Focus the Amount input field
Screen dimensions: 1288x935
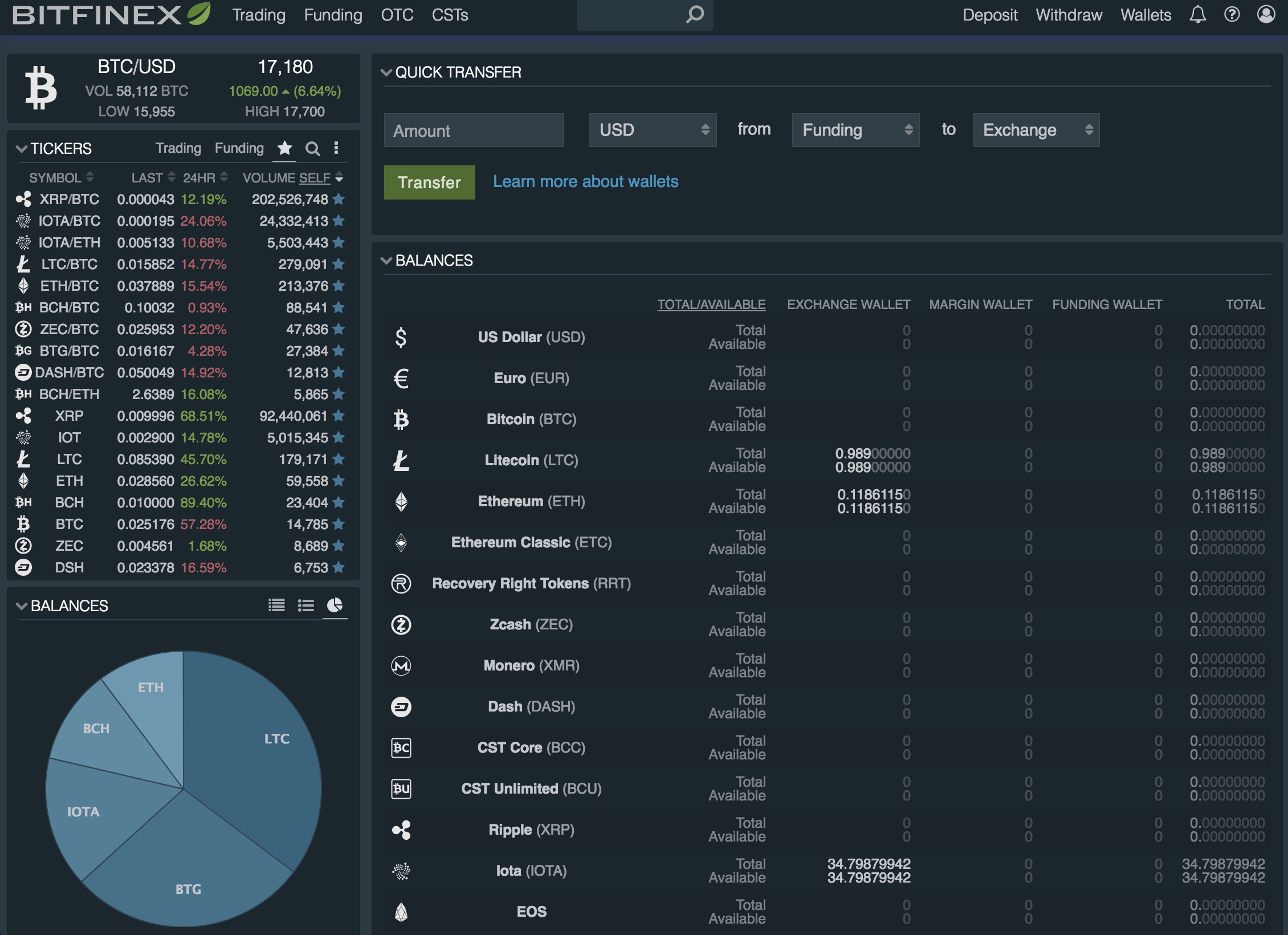(474, 130)
